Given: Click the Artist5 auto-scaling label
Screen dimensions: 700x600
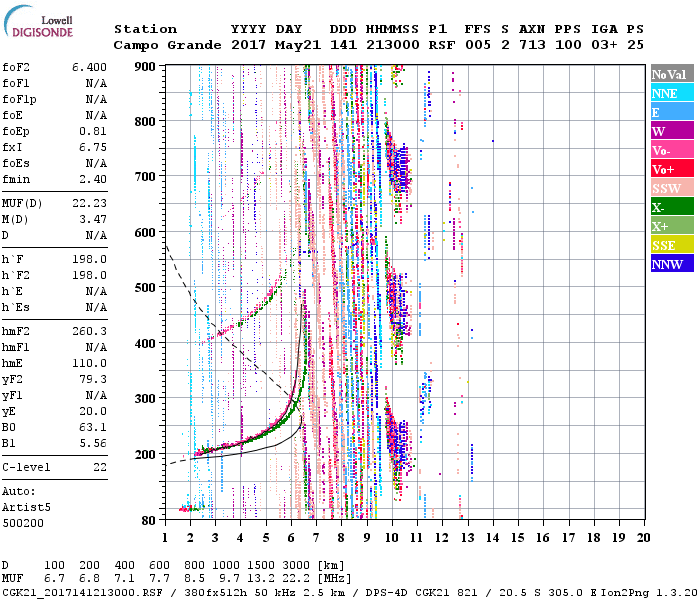Looking at the screenshot, I should click(x=27, y=507).
